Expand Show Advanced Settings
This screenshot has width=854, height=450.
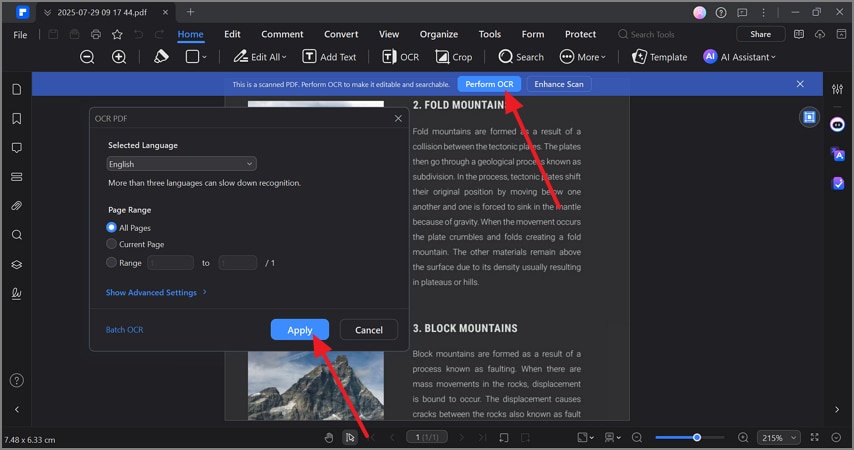156,293
